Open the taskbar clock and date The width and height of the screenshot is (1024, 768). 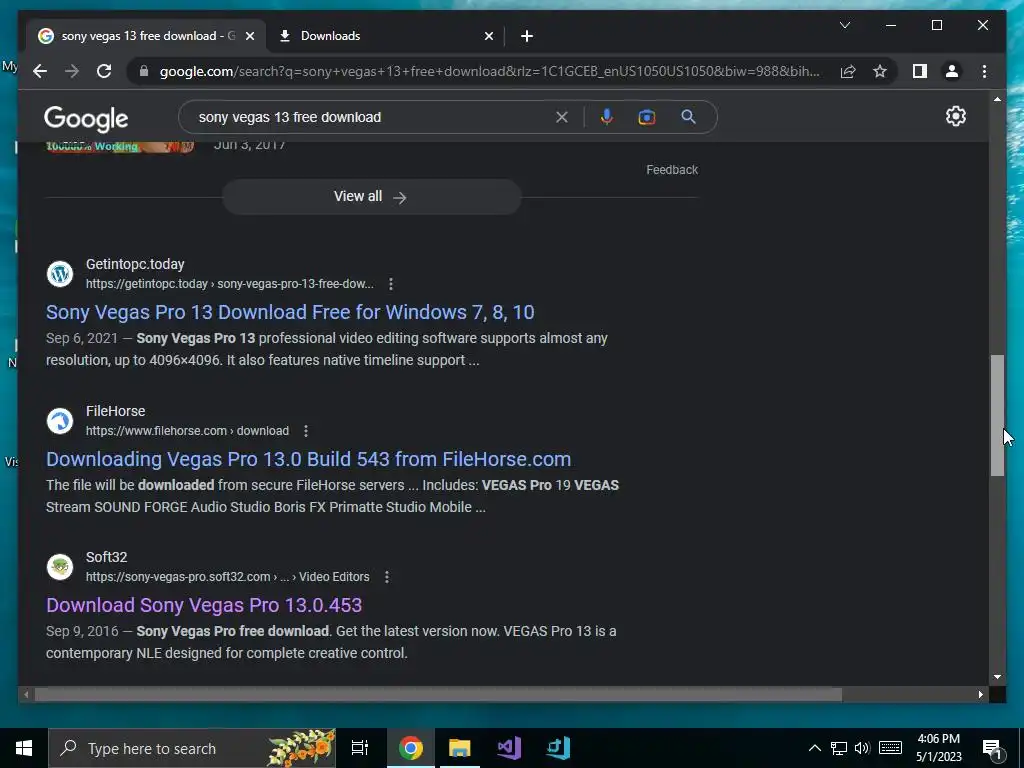tap(938, 748)
